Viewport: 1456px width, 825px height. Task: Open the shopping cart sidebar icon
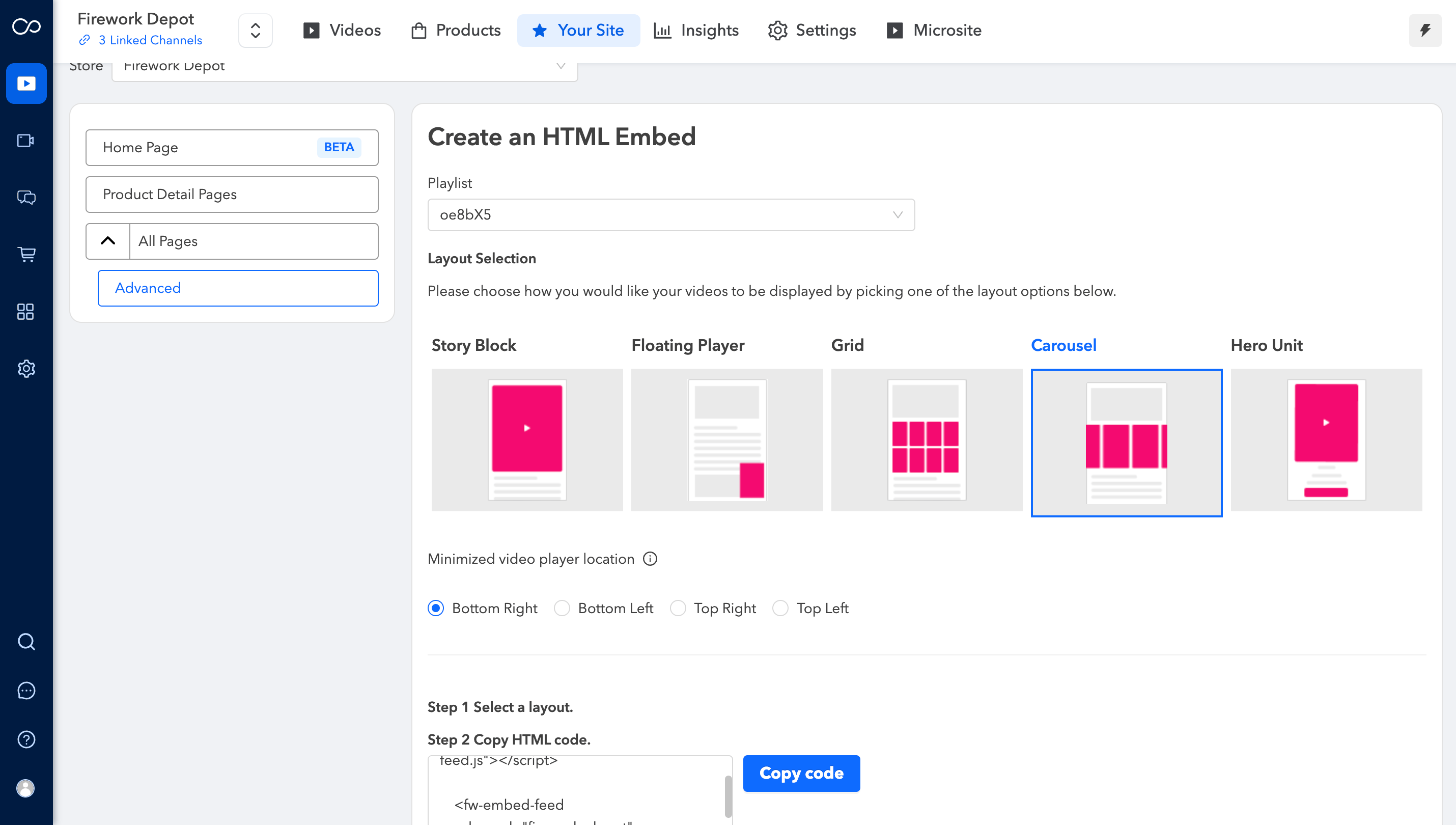click(26, 255)
